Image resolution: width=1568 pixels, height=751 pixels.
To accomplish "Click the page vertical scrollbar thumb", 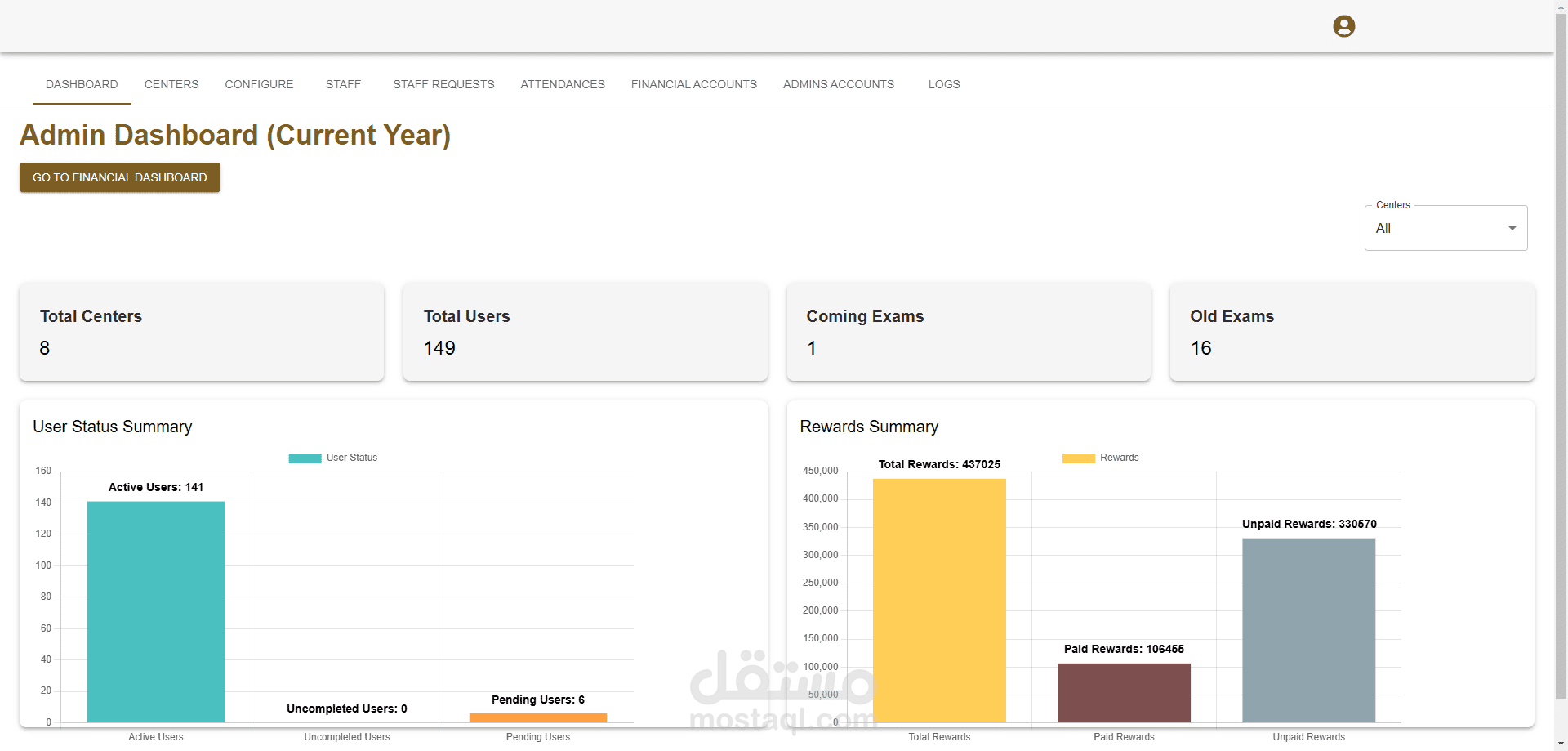I will pyautogui.click(x=1561, y=355).
